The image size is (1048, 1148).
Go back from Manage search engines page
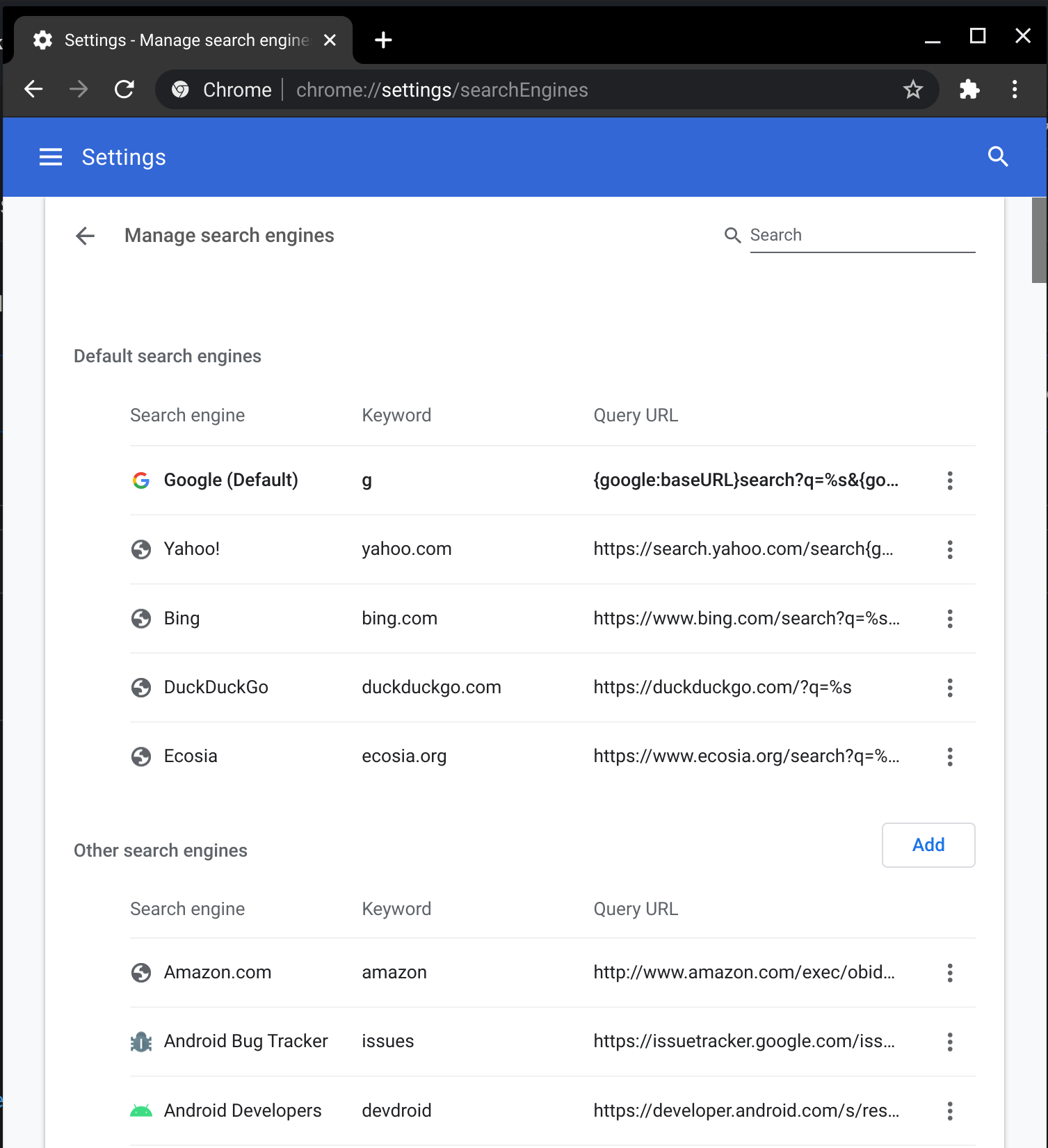[85, 236]
